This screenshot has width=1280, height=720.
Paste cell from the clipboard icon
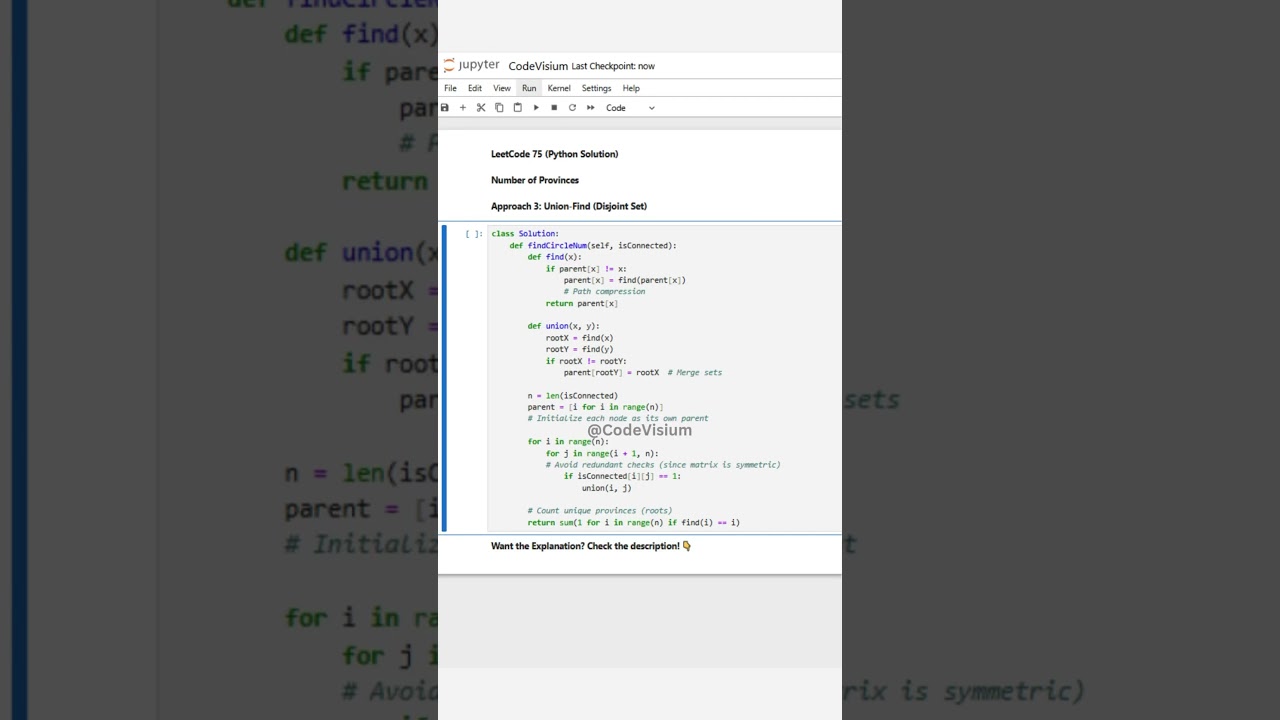click(517, 107)
